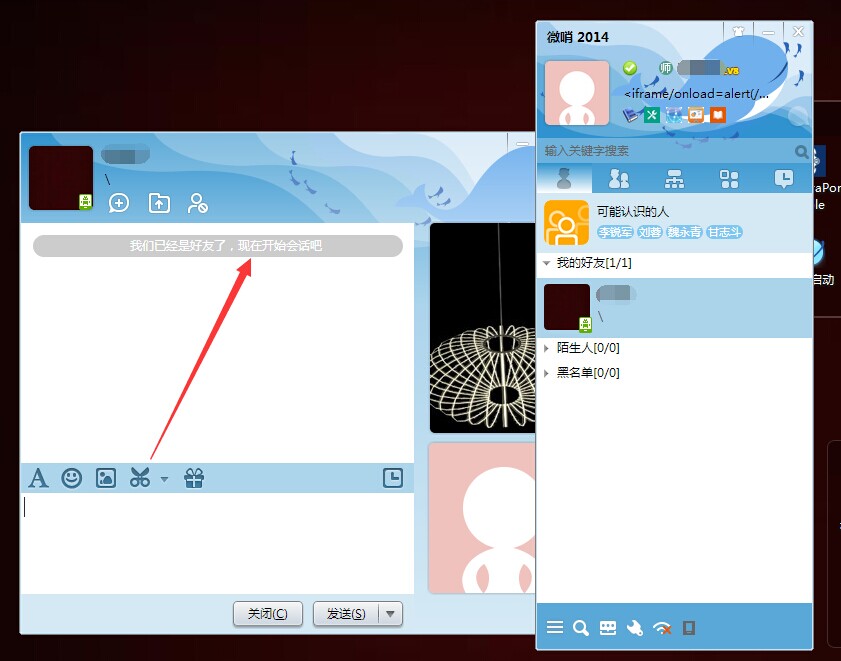Click my profile avatar in 微哨 2014 window

577,93
